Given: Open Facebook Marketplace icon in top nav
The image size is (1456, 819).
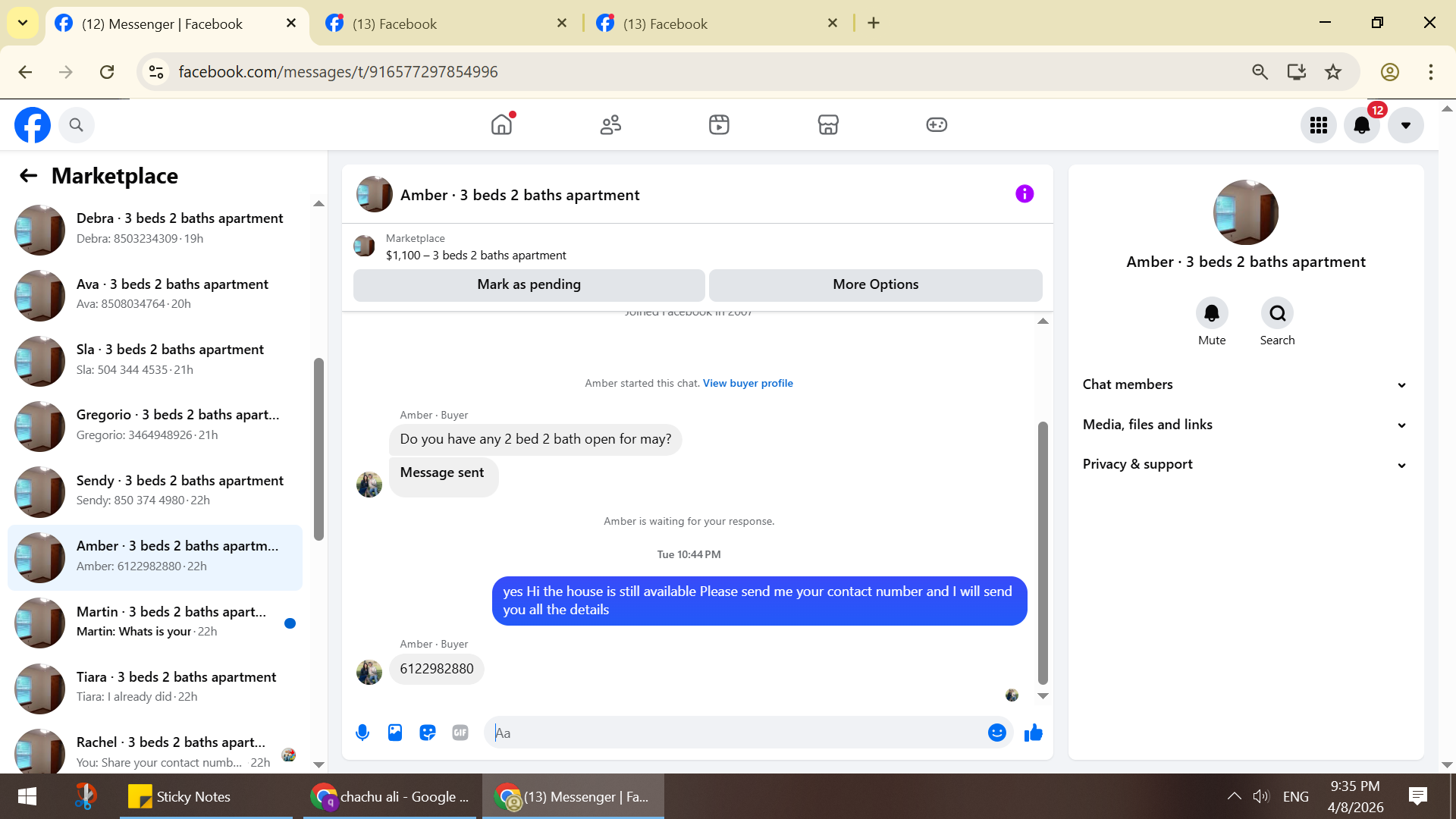Looking at the screenshot, I should (828, 125).
